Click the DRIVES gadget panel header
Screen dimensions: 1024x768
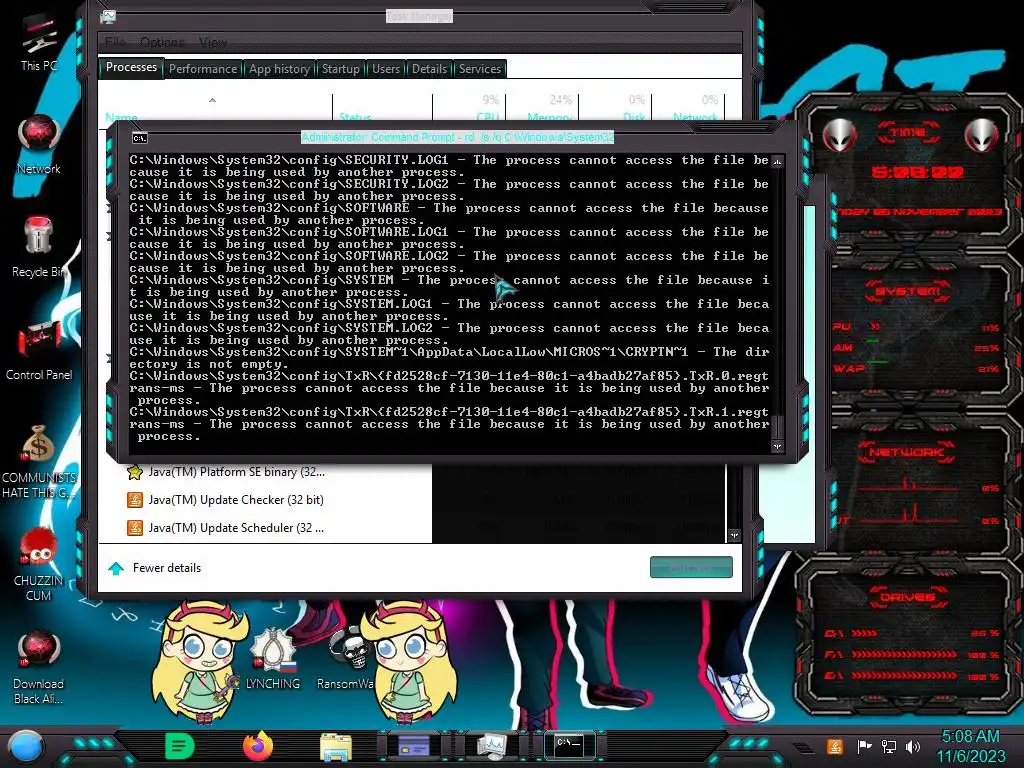click(907, 597)
